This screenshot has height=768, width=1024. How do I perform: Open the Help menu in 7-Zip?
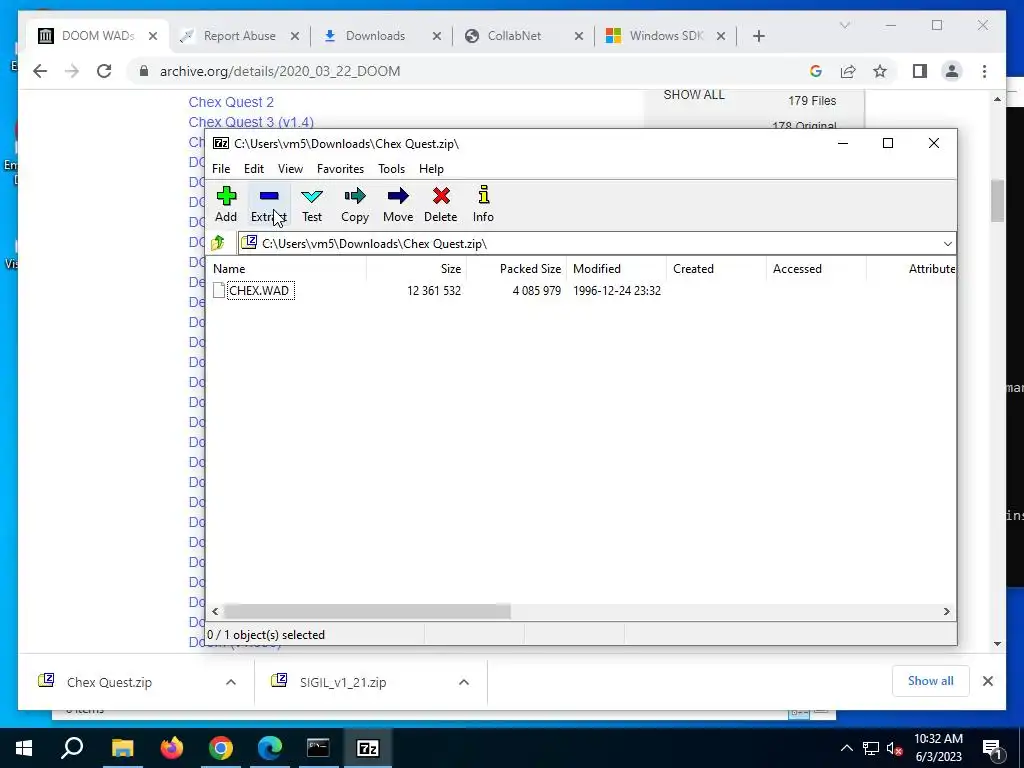coord(431,168)
